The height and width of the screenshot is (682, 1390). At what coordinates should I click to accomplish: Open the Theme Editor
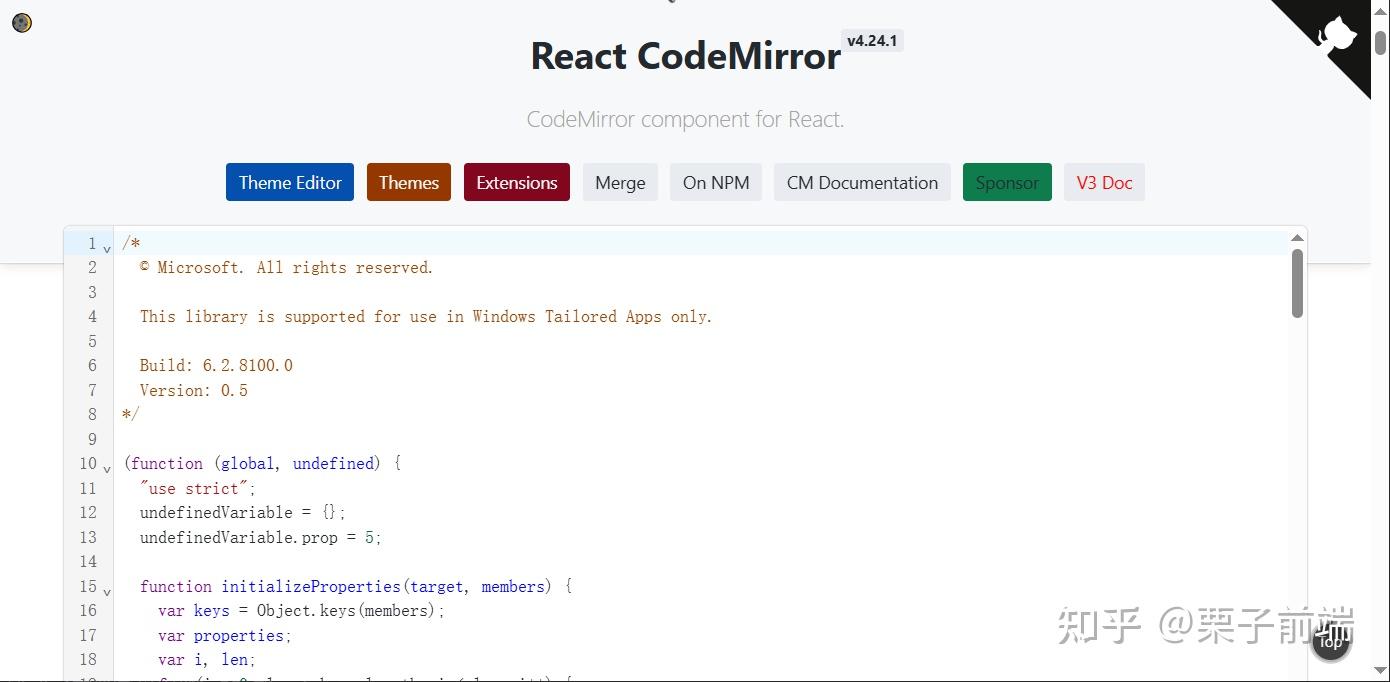tap(289, 182)
